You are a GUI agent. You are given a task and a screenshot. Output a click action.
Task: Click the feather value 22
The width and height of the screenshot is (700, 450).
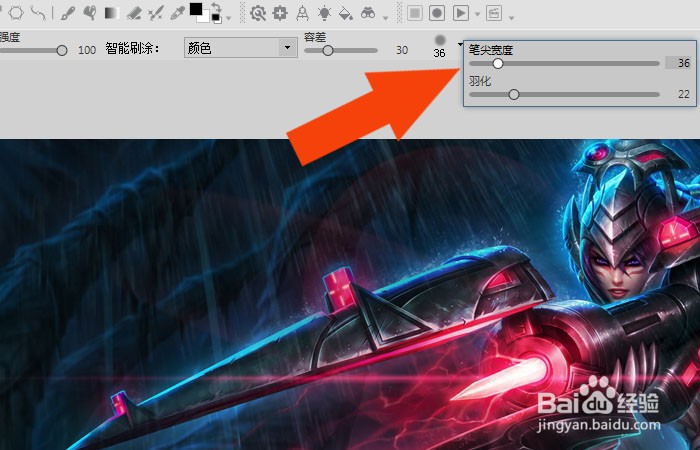[x=683, y=94]
